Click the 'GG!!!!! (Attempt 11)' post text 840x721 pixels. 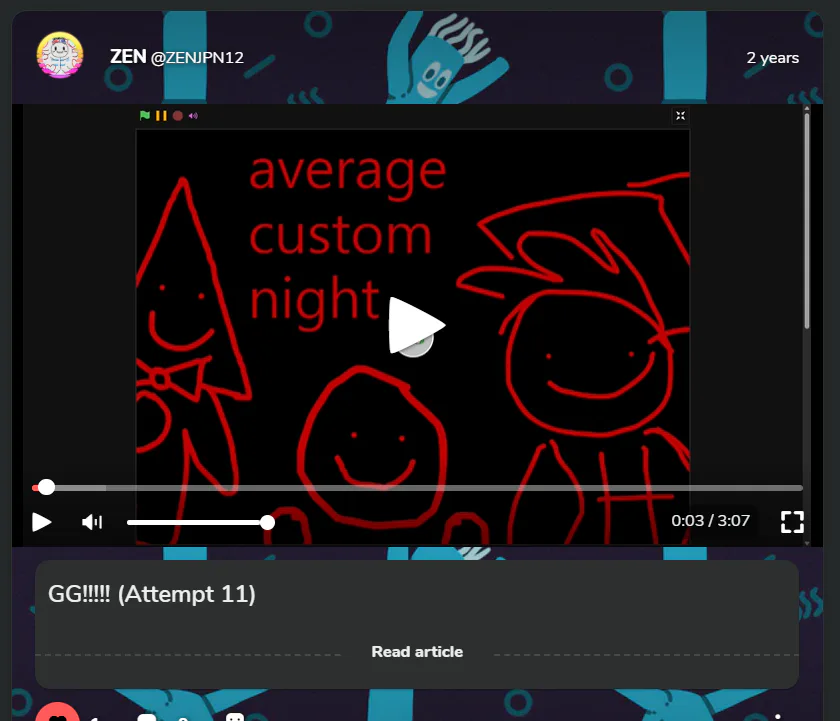[152, 594]
